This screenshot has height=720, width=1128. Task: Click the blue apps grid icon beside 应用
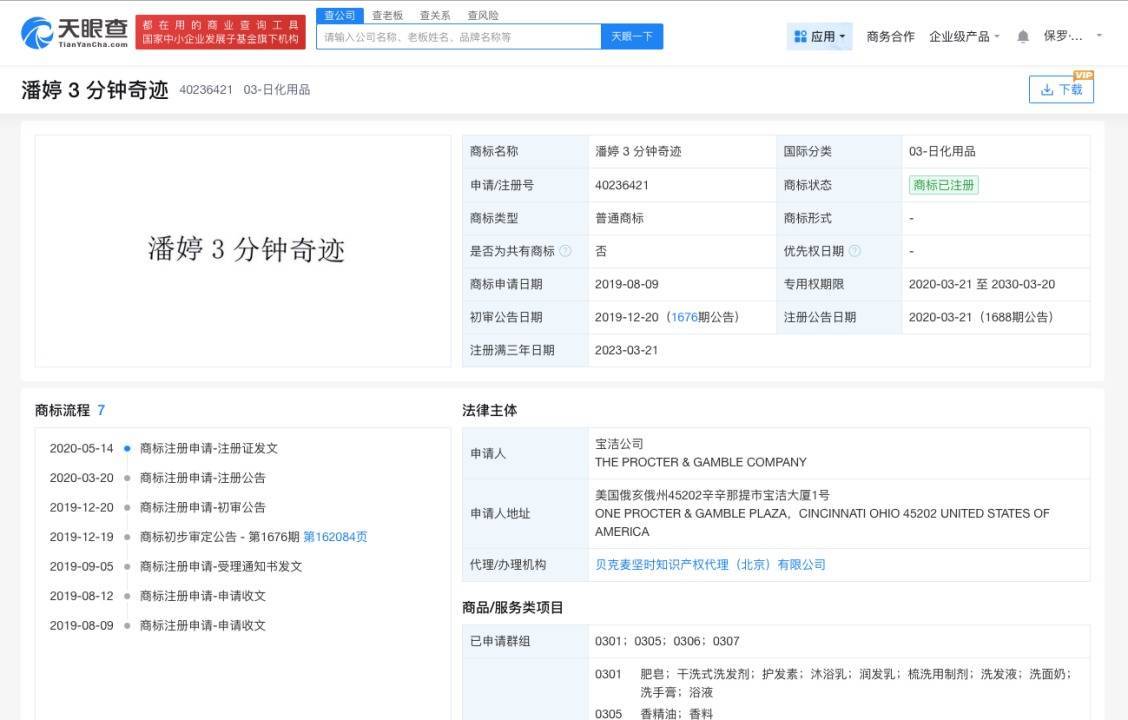[x=798, y=36]
